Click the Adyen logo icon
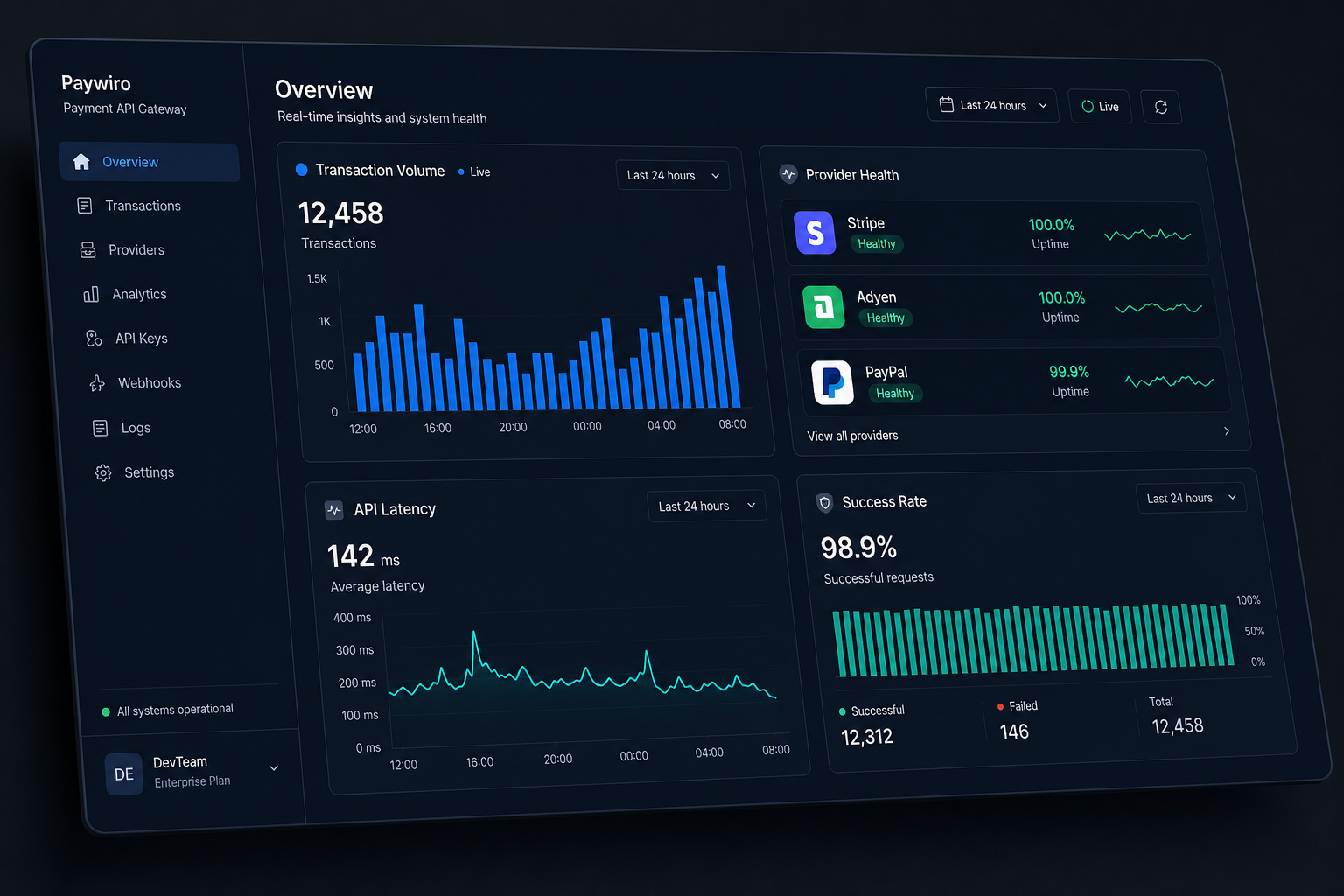Viewport: 1344px width, 896px height. 823,307
